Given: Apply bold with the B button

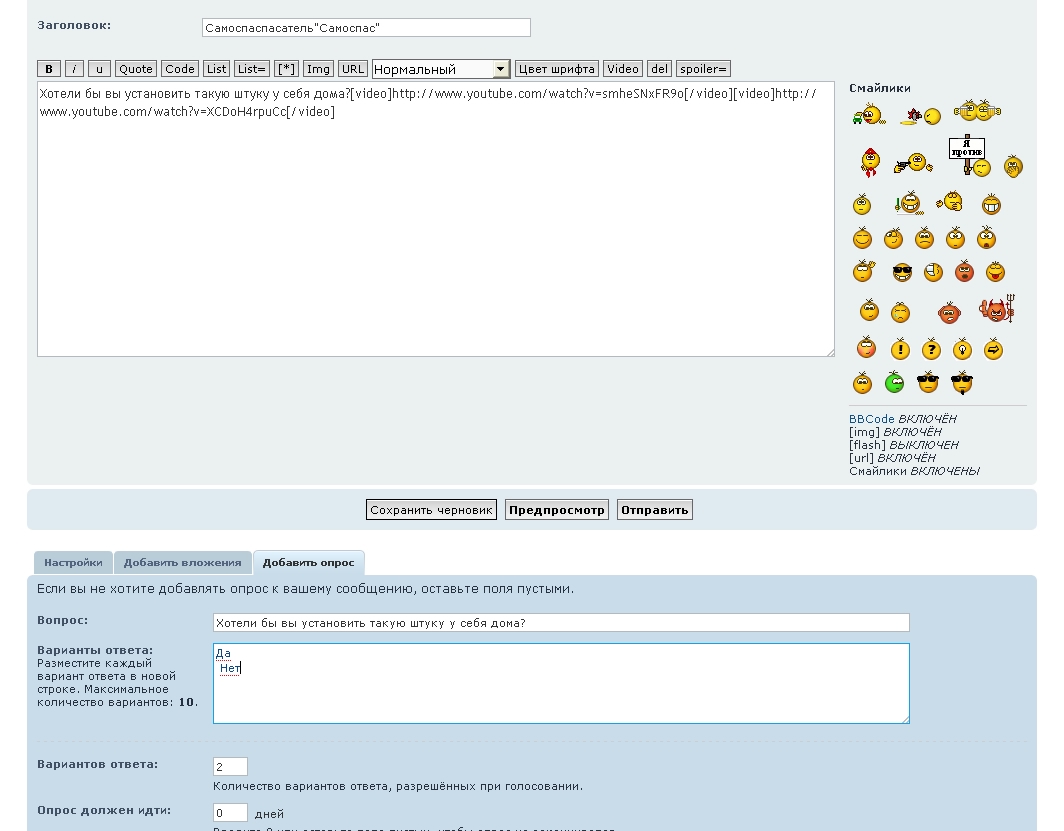Looking at the screenshot, I should pyautogui.click(x=49, y=69).
